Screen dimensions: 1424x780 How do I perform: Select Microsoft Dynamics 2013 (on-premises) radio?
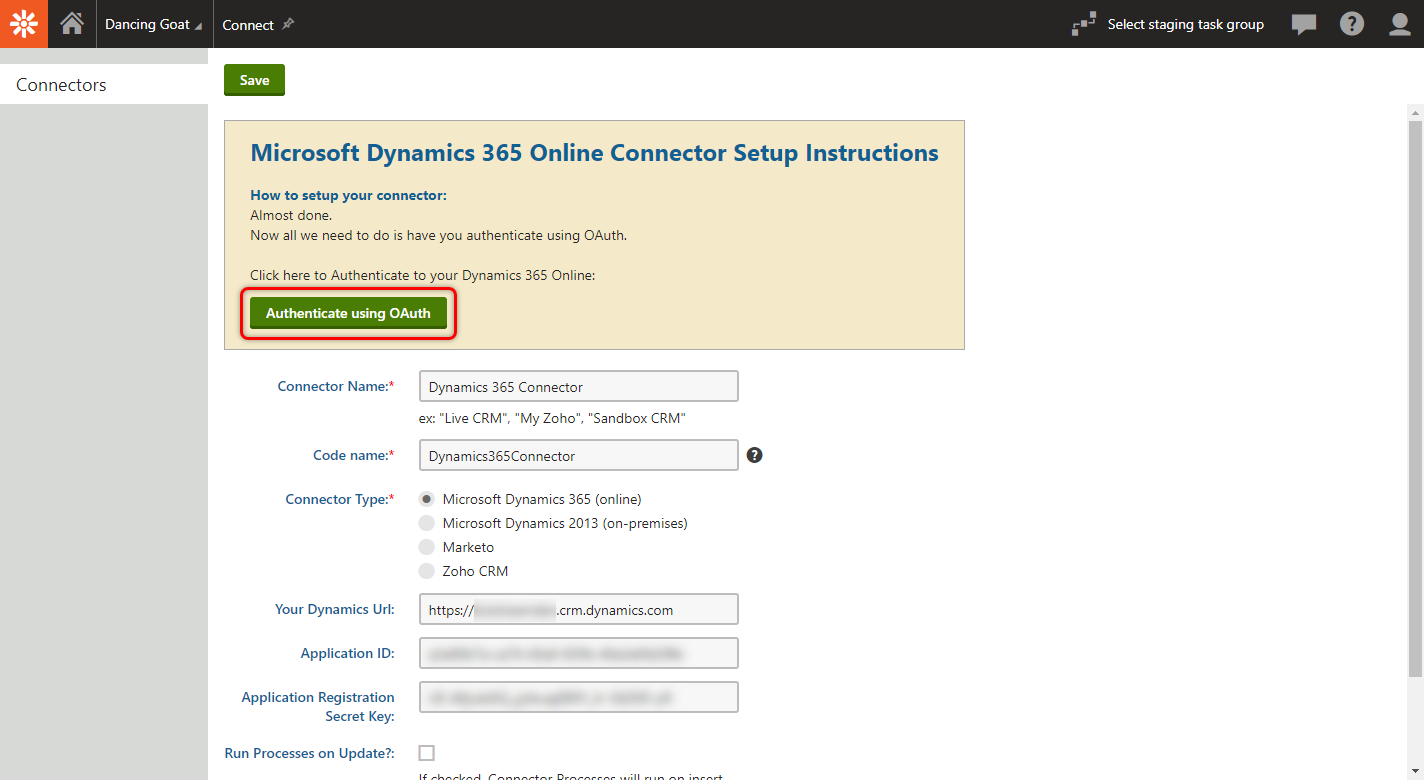click(x=427, y=523)
